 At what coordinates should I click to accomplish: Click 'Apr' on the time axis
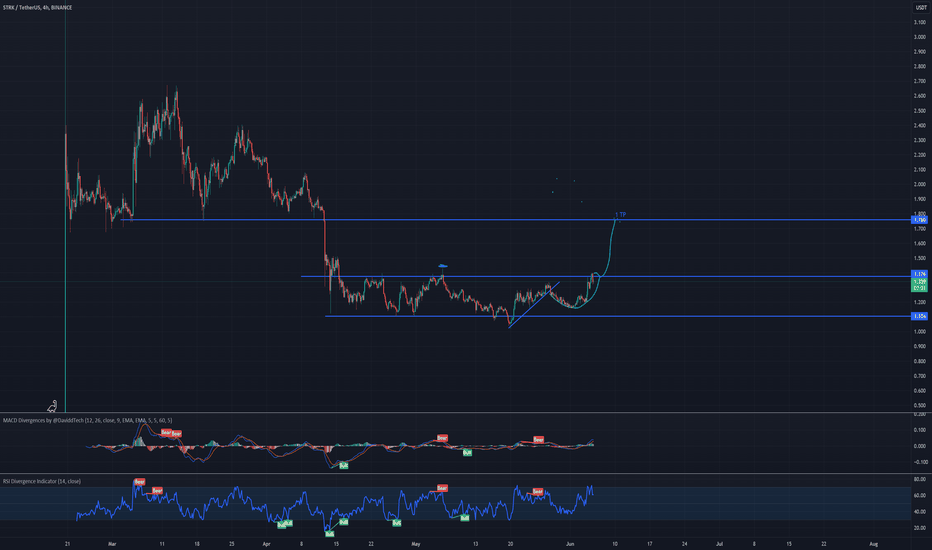point(266,544)
